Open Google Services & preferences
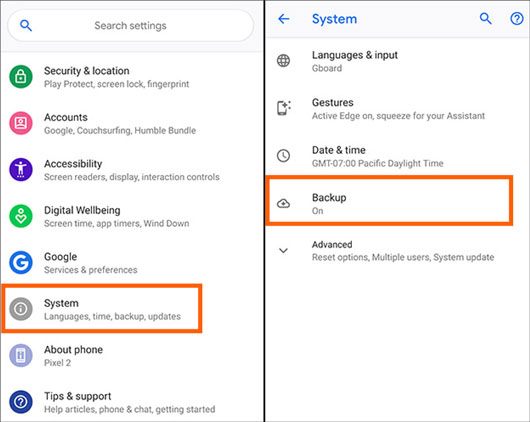 coord(132,262)
